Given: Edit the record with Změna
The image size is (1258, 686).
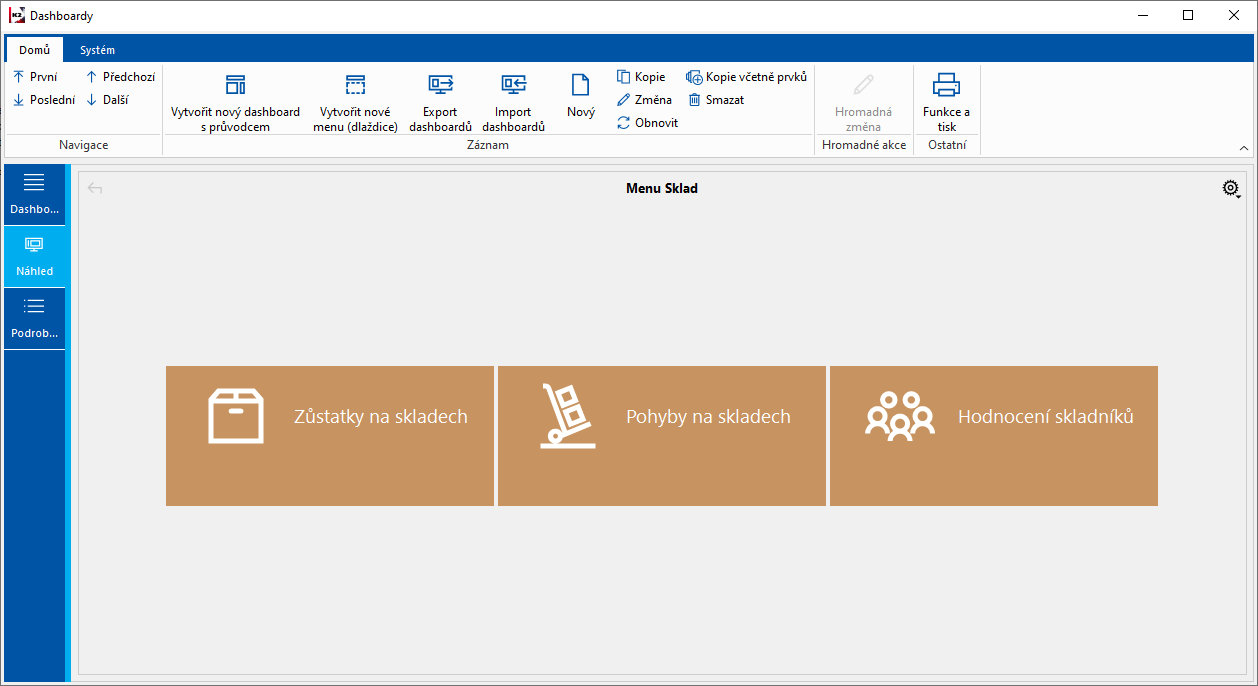Looking at the screenshot, I should tap(644, 100).
